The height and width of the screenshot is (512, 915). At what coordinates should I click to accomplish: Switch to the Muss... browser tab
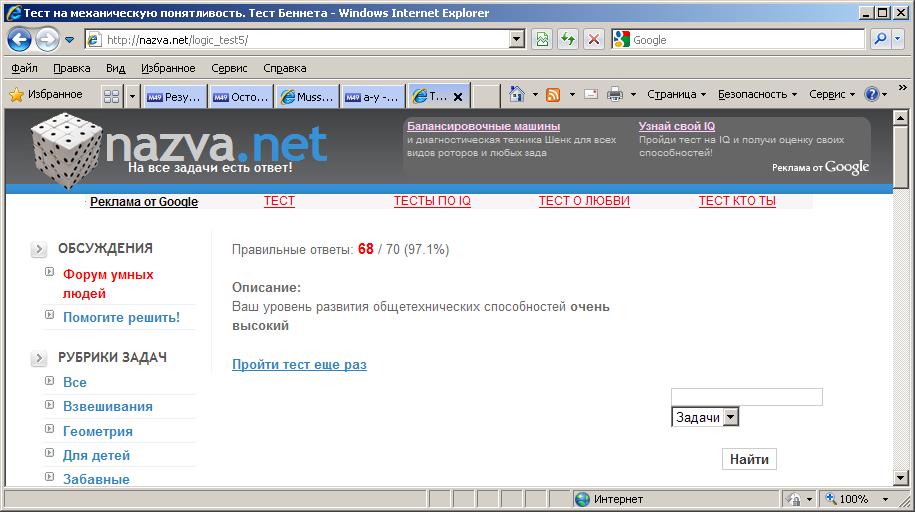pyautogui.click(x=308, y=96)
